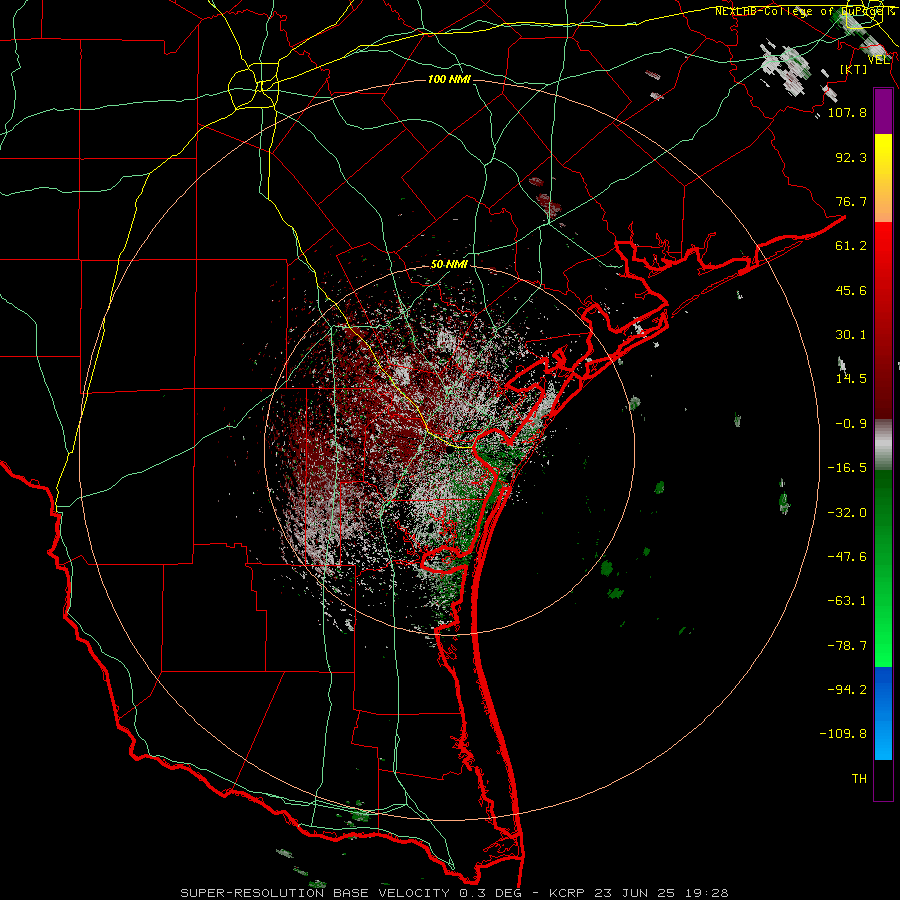Select the -16.5 legend value

point(847,468)
